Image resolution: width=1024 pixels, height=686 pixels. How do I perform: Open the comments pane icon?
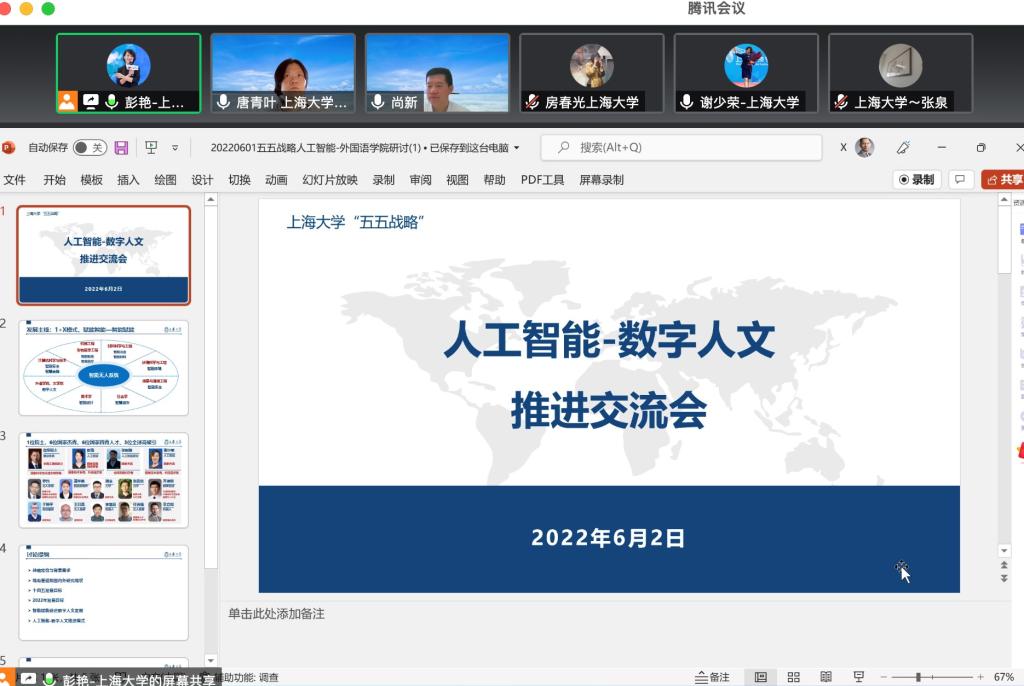pyautogui.click(x=960, y=180)
